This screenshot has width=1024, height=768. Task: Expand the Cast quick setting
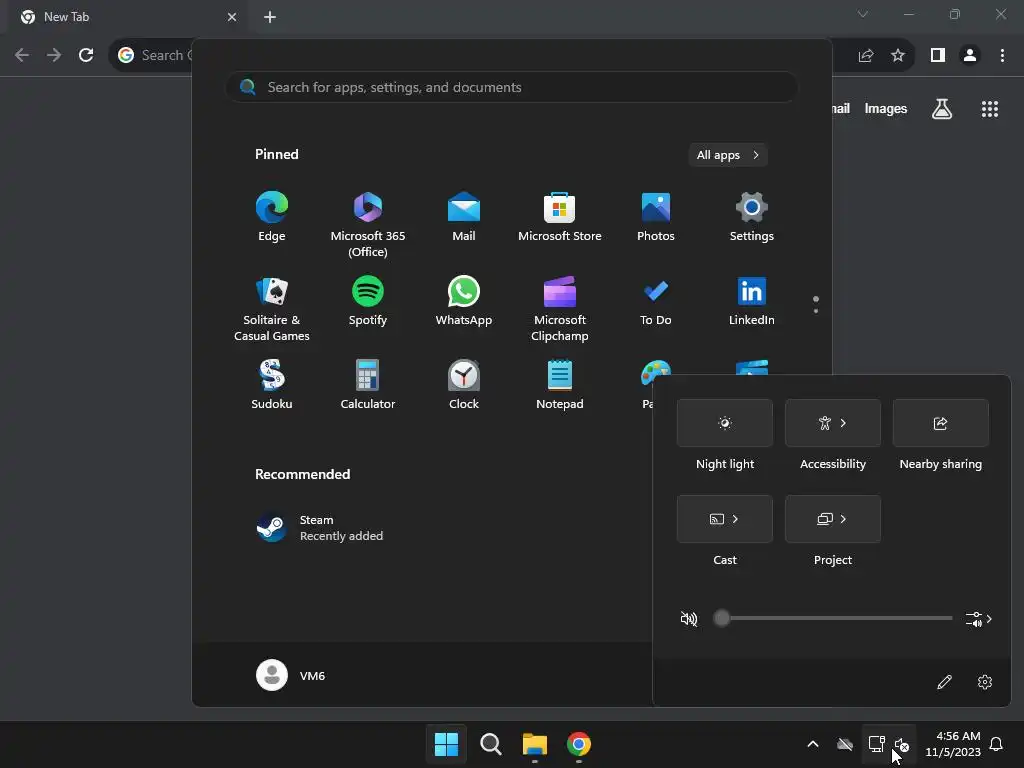tap(725, 519)
